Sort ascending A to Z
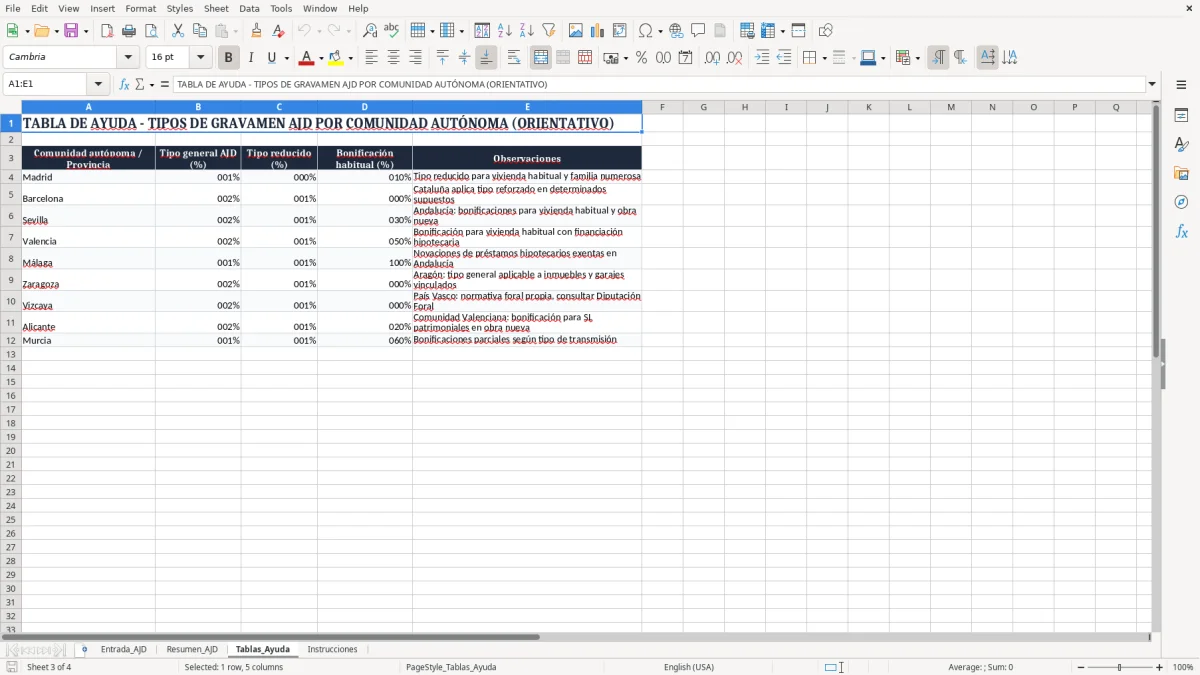Image resolution: width=1200 pixels, height=675 pixels. [505, 31]
